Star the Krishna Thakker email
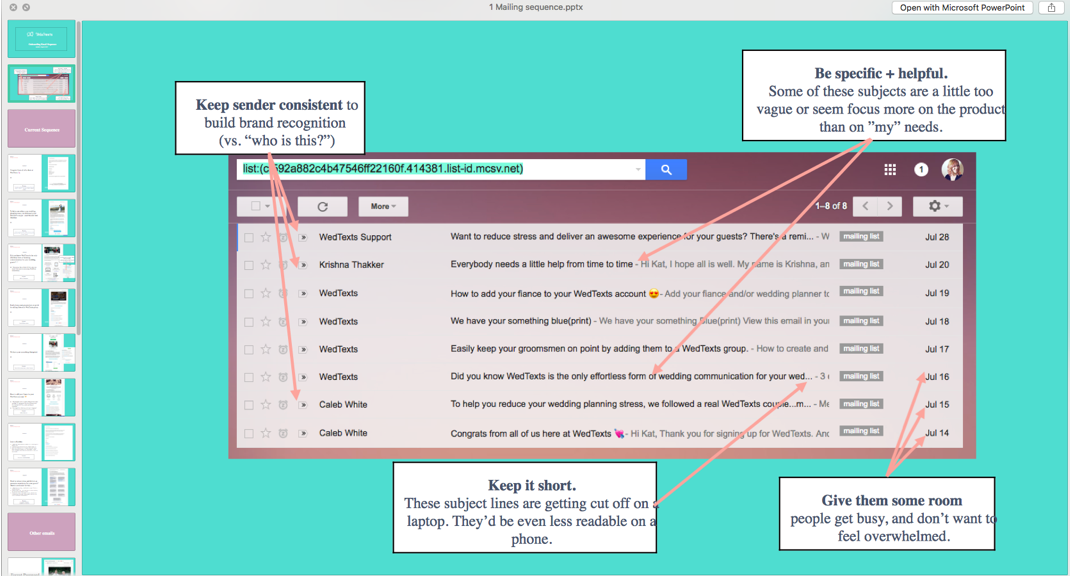Screen dimensions: 1070x576 coord(265,265)
